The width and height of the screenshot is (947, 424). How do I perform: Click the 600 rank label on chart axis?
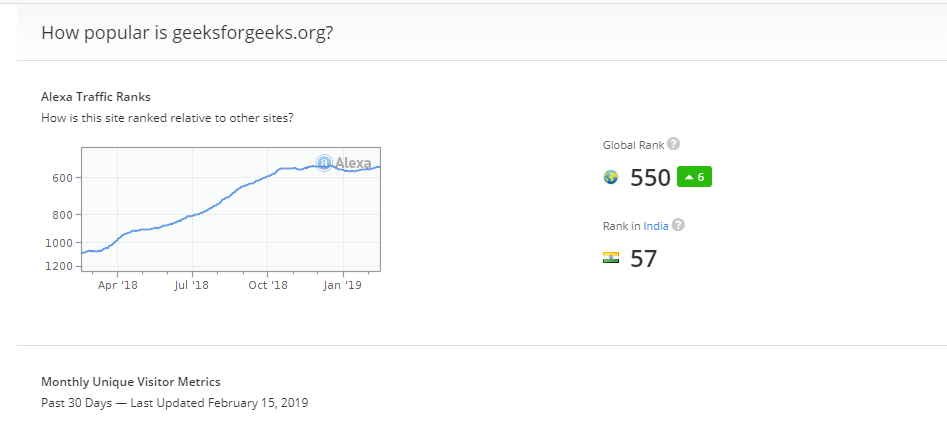[x=59, y=178]
